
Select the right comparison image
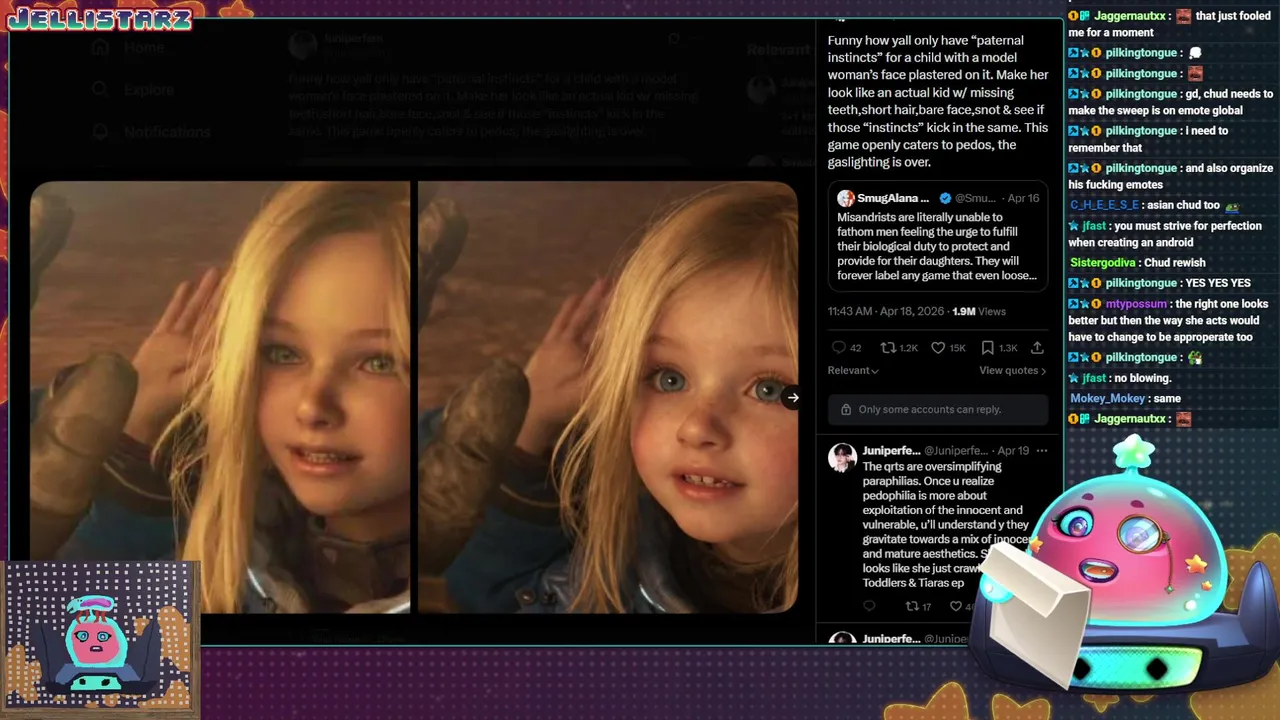point(607,397)
